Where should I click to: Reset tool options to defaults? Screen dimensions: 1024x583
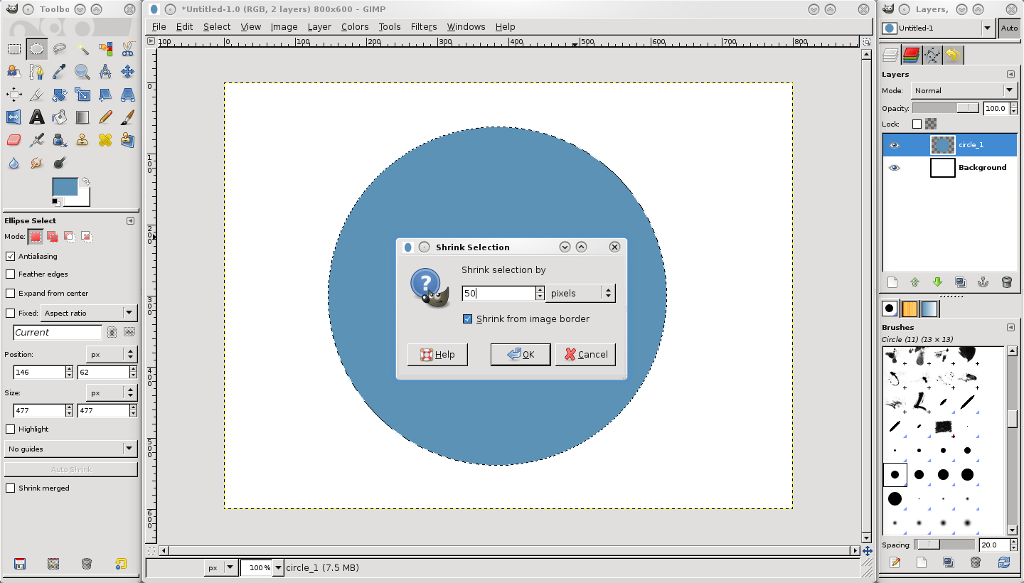[121, 563]
